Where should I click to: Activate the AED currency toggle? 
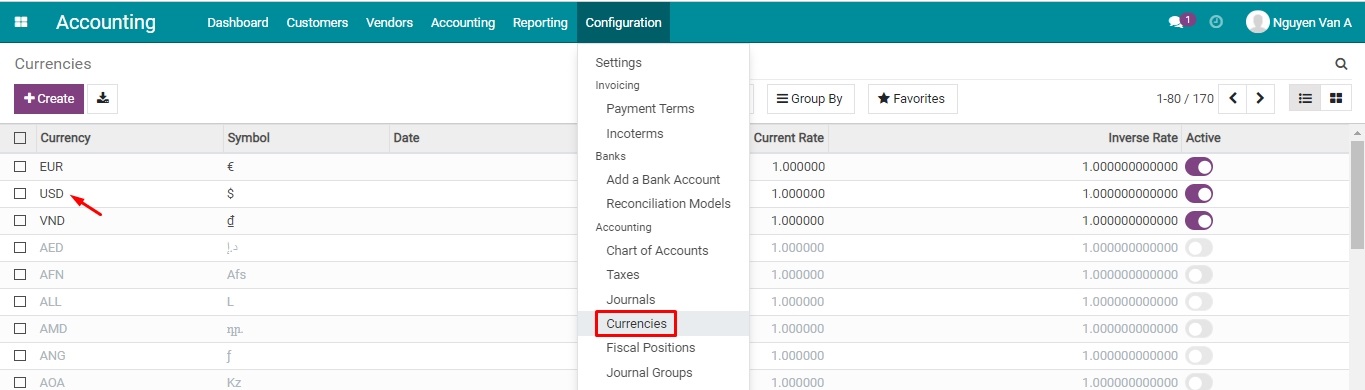(x=1199, y=248)
